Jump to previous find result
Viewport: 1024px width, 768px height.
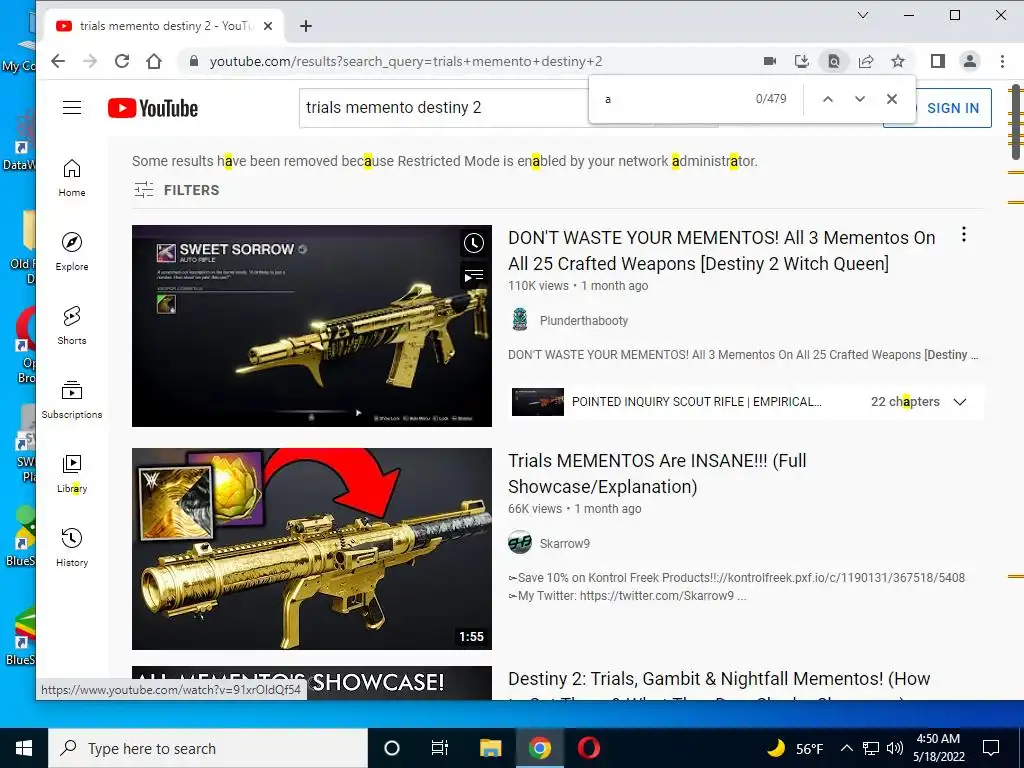(x=827, y=99)
